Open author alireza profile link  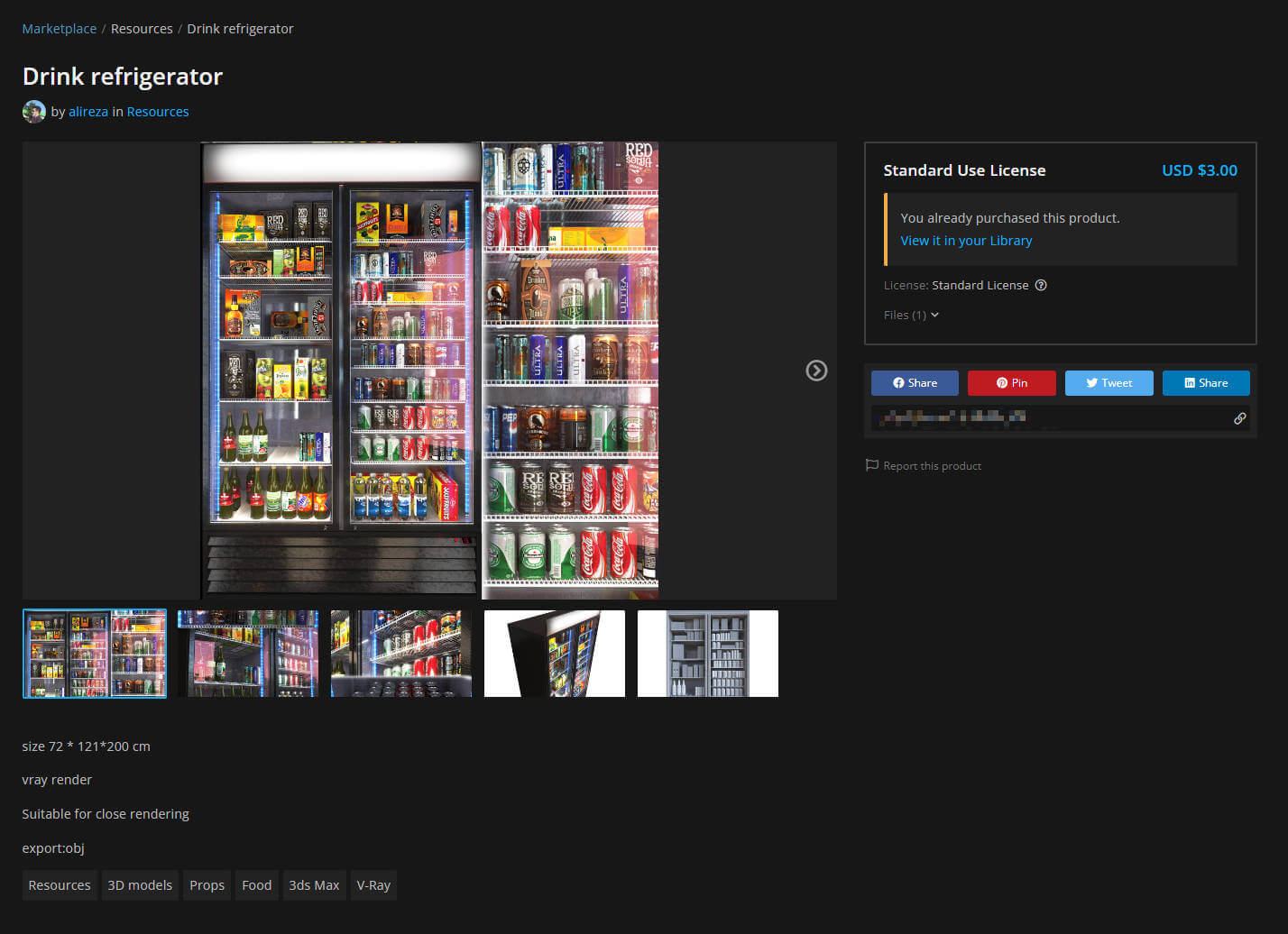pyautogui.click(x=88, y=112)
